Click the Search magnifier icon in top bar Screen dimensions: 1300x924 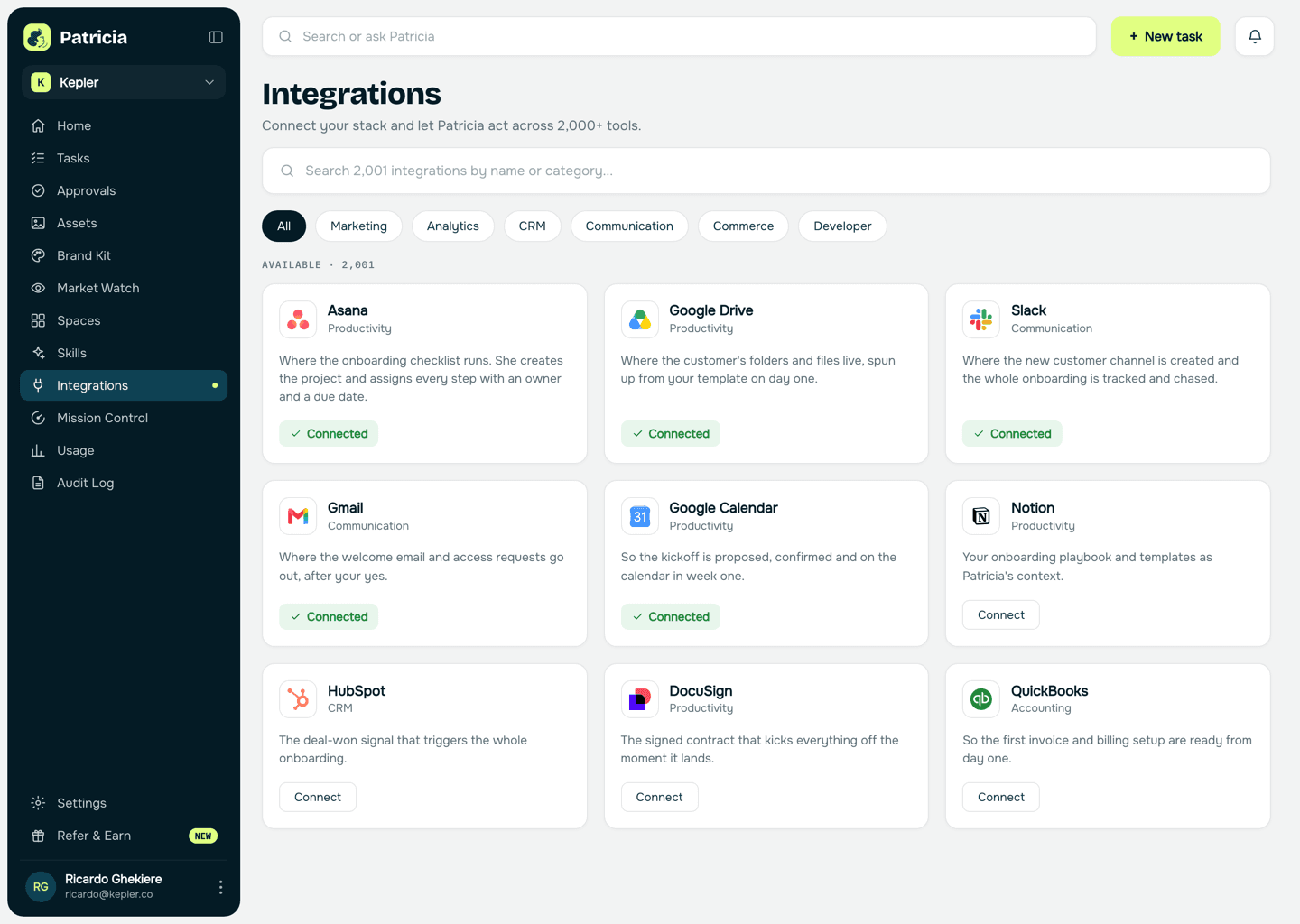285,36
